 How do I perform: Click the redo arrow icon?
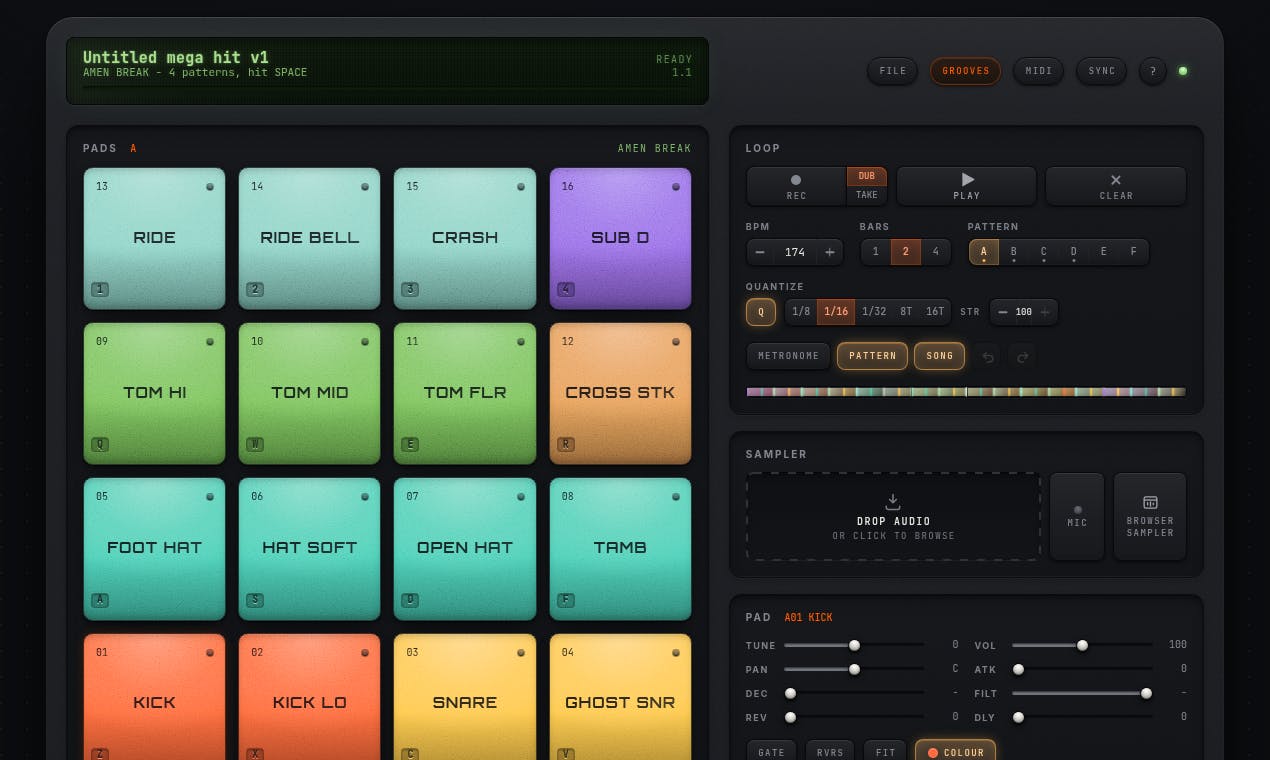tap(1022, 357)
